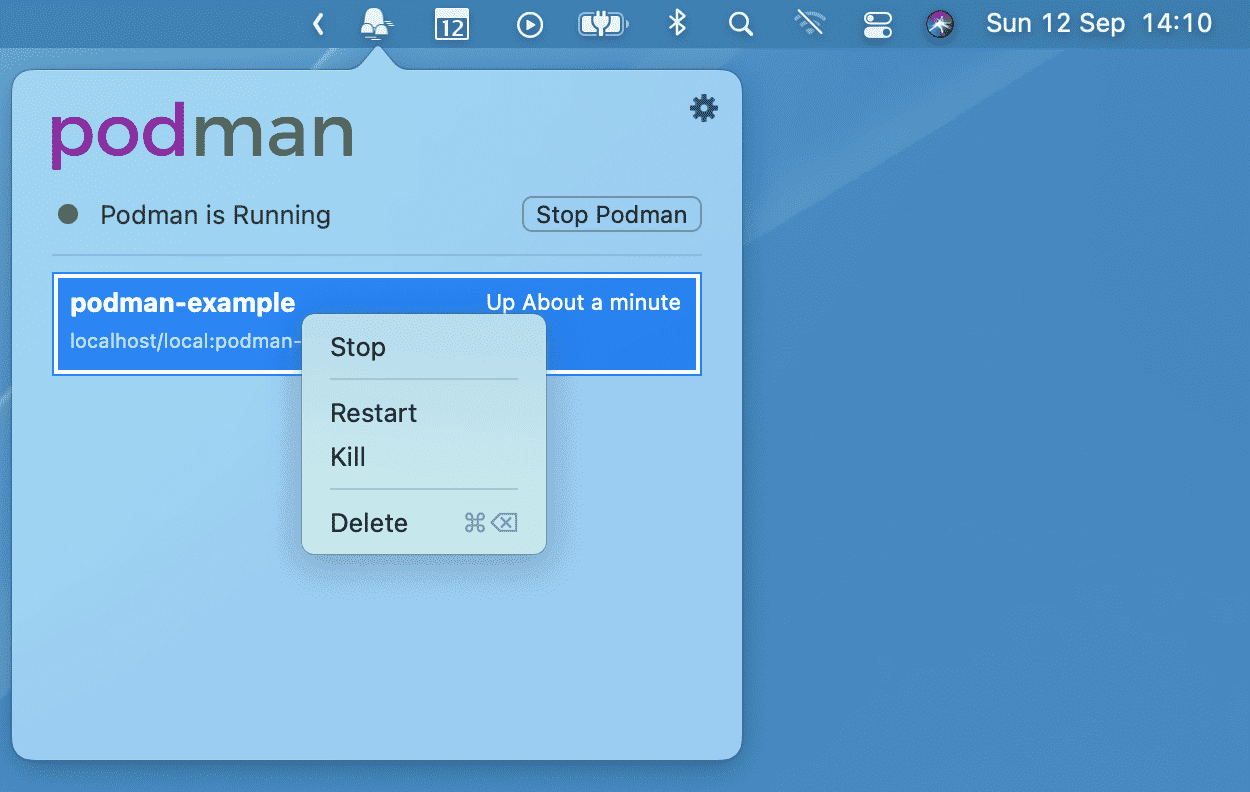Expand hidden menu bar items chevron

[318, 24]
